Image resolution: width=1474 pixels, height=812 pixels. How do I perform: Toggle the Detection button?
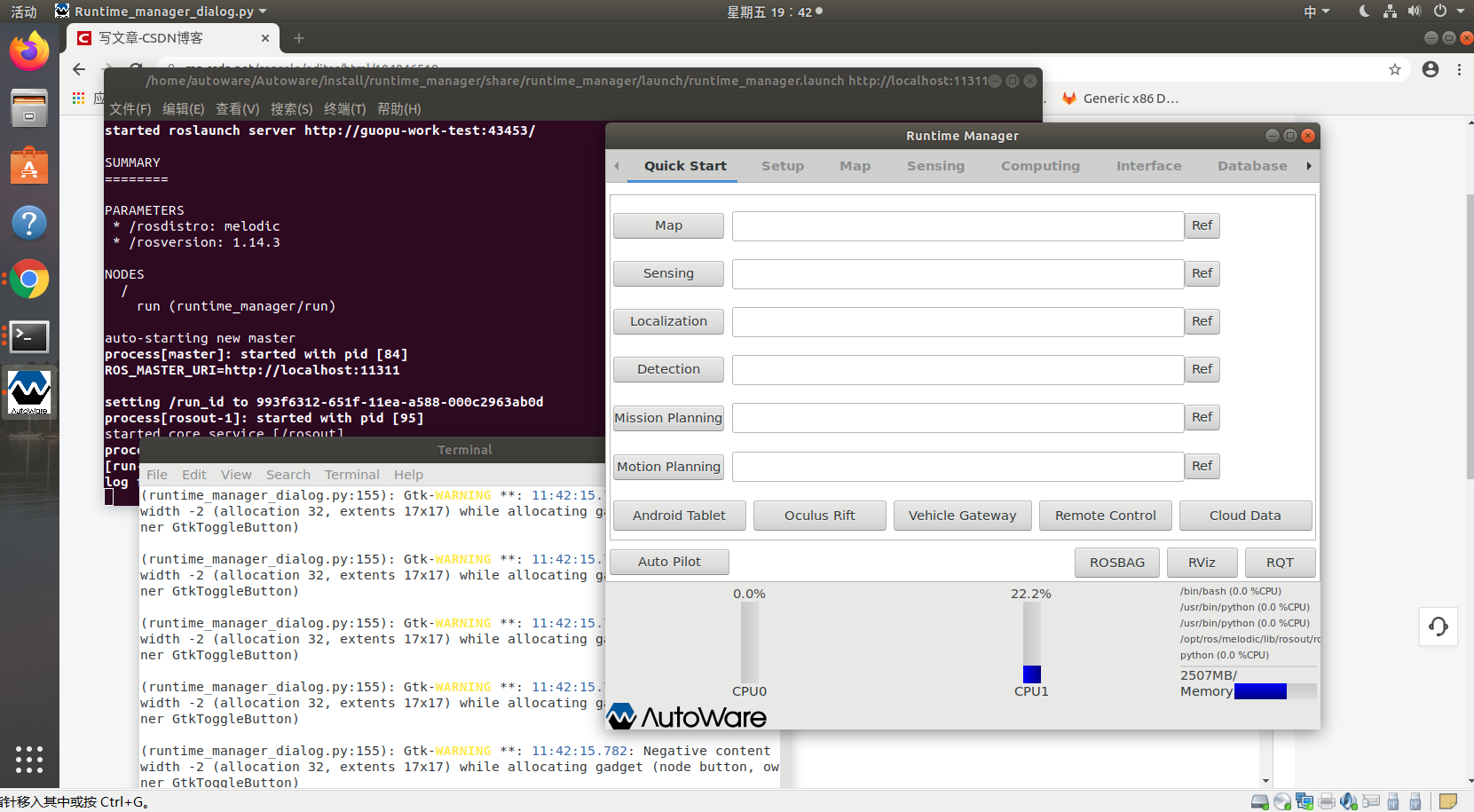pos(668,369)
